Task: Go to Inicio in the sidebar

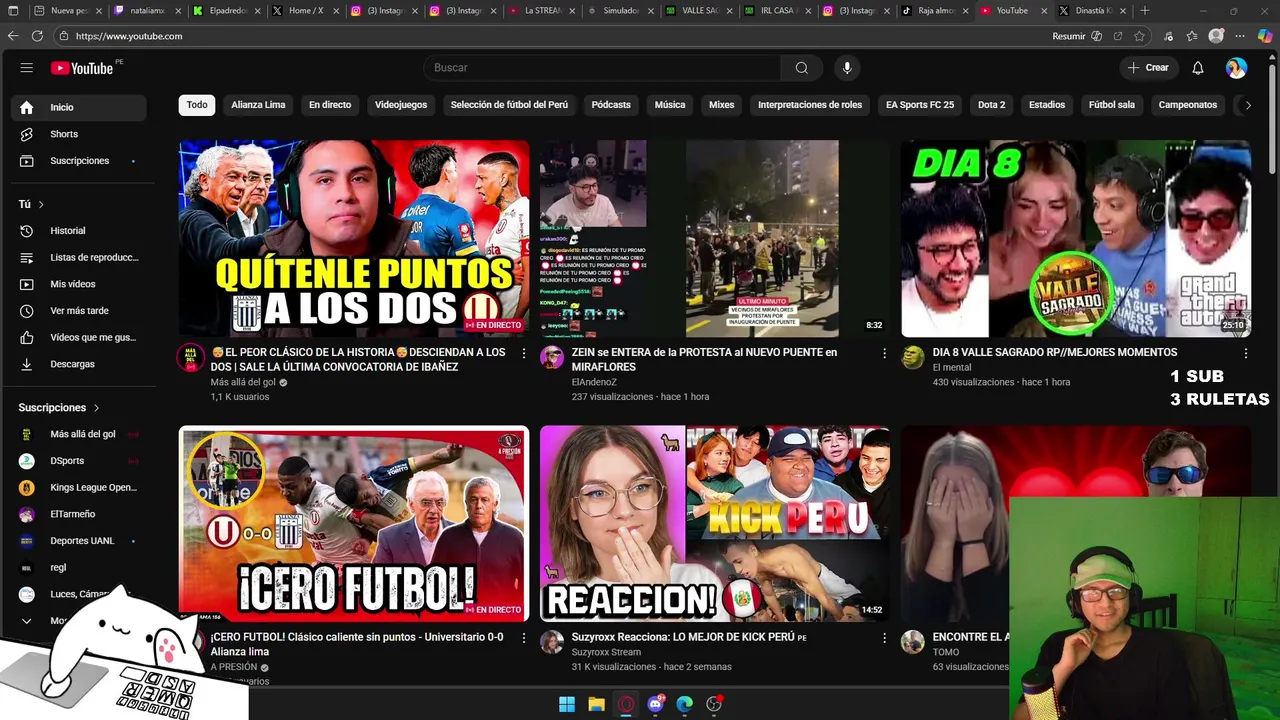Action: (x=78, y=107)
